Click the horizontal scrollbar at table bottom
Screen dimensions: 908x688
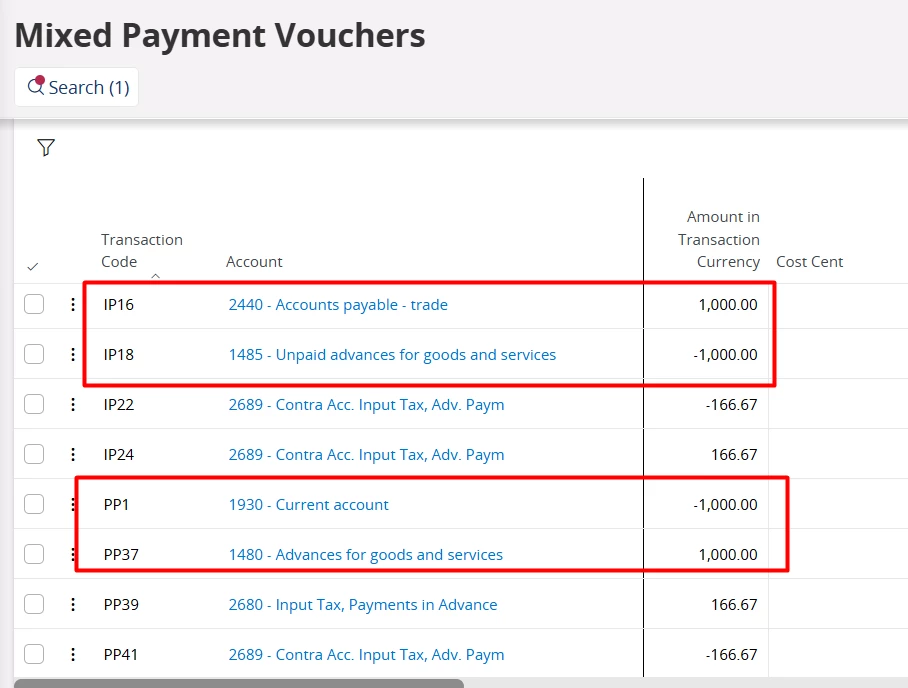click(239, 683)
